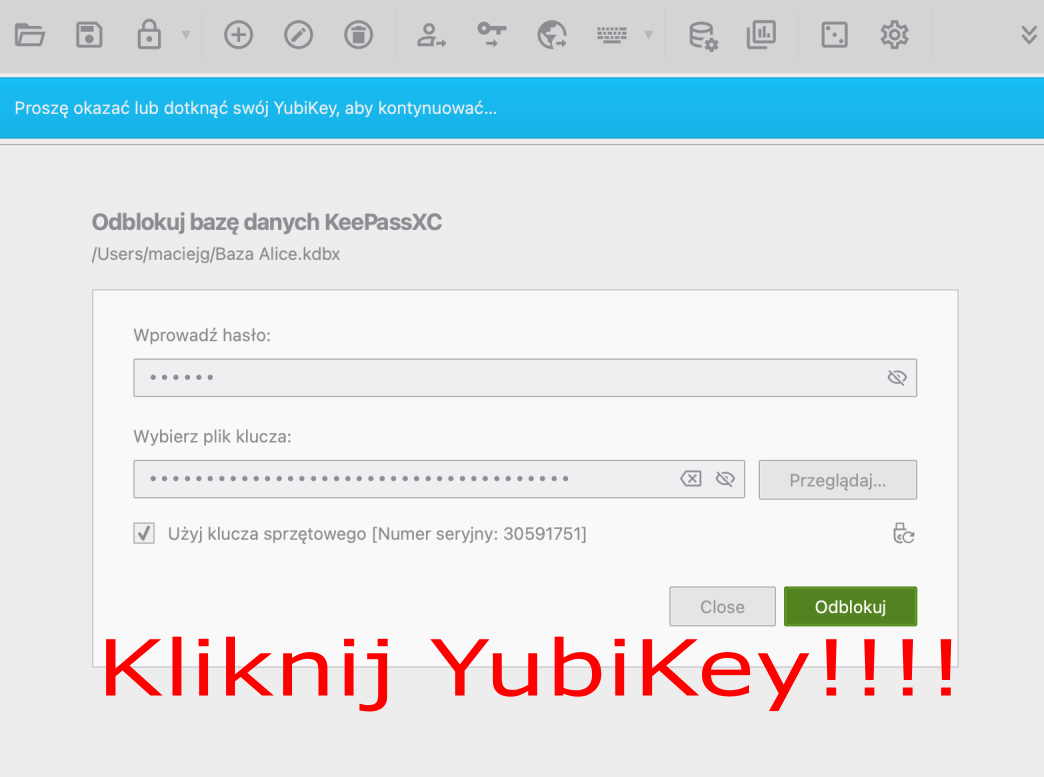Expand the toolbar overflow chevron

coord(1028,35)
